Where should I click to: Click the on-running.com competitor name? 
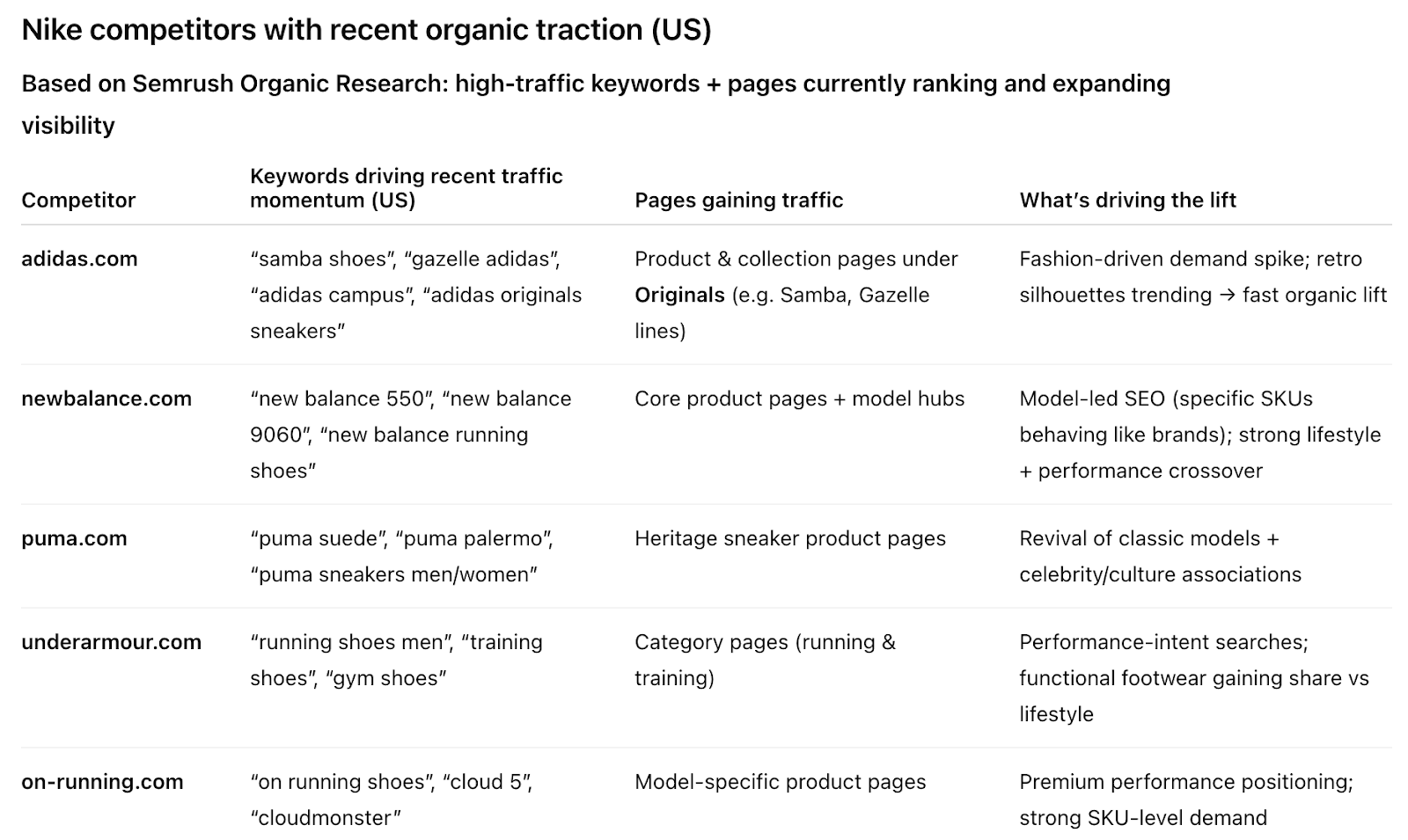(102, 782)
